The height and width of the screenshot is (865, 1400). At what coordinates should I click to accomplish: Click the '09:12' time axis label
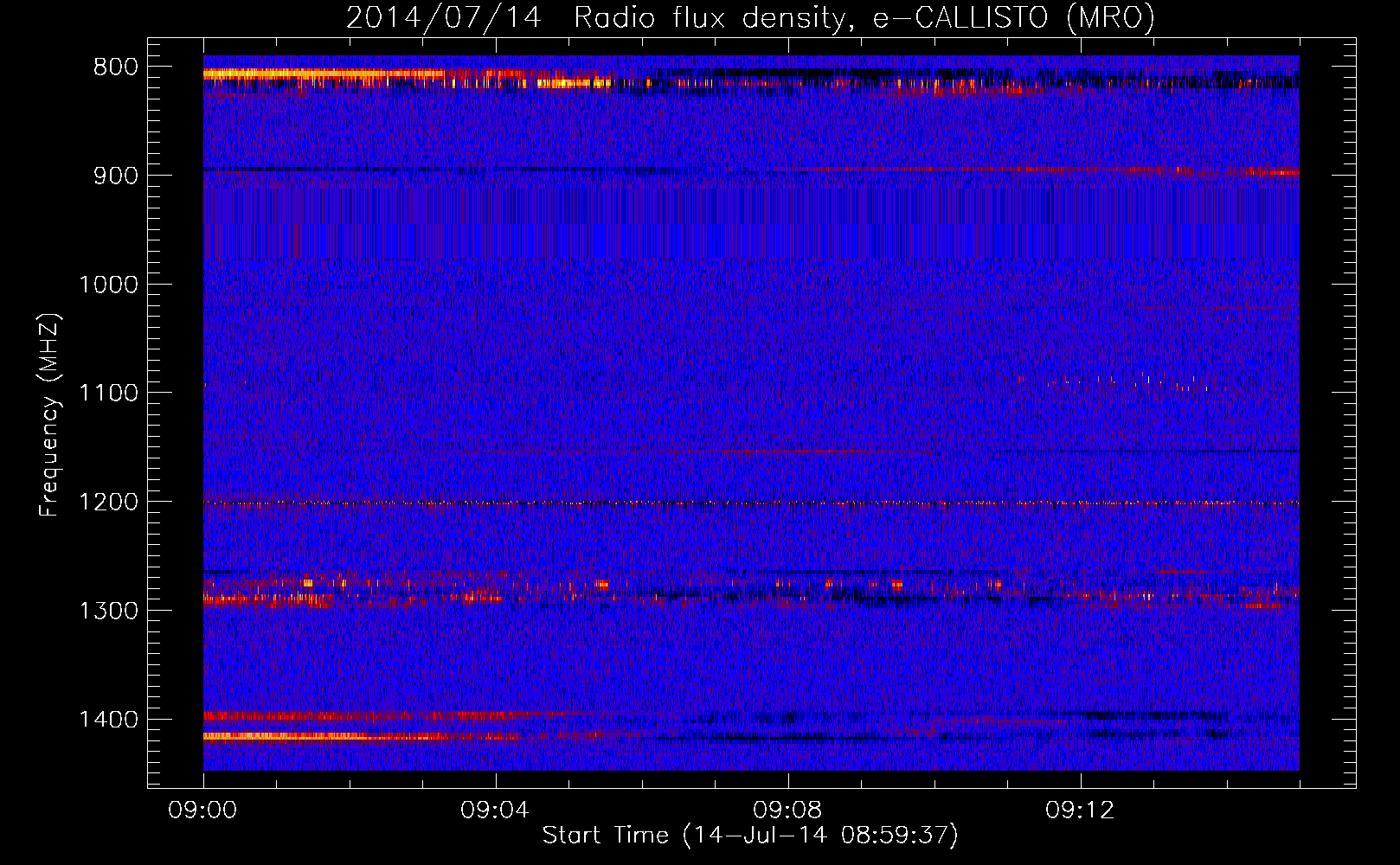click(1080, 811)
